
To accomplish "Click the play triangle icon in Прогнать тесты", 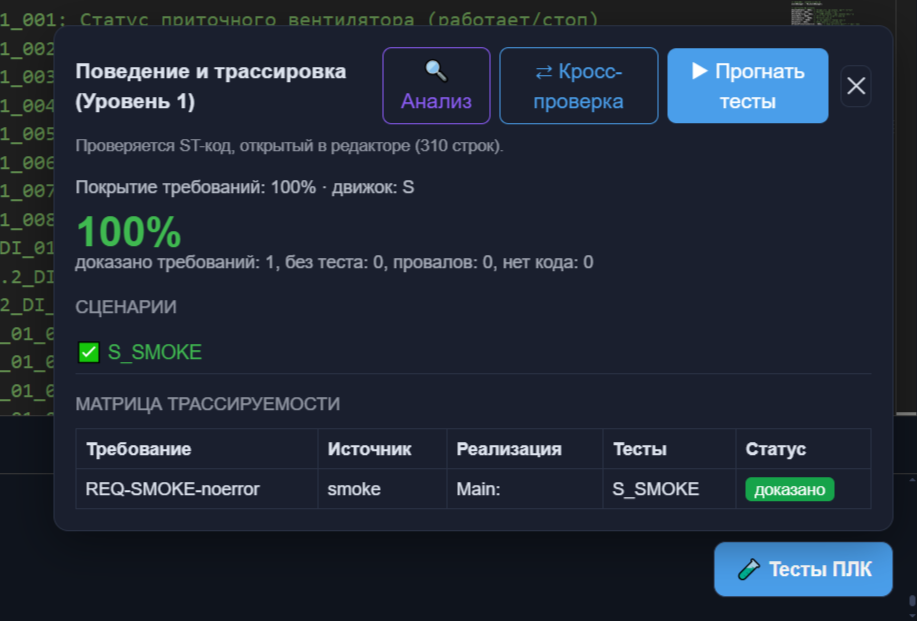I will 699,71.
